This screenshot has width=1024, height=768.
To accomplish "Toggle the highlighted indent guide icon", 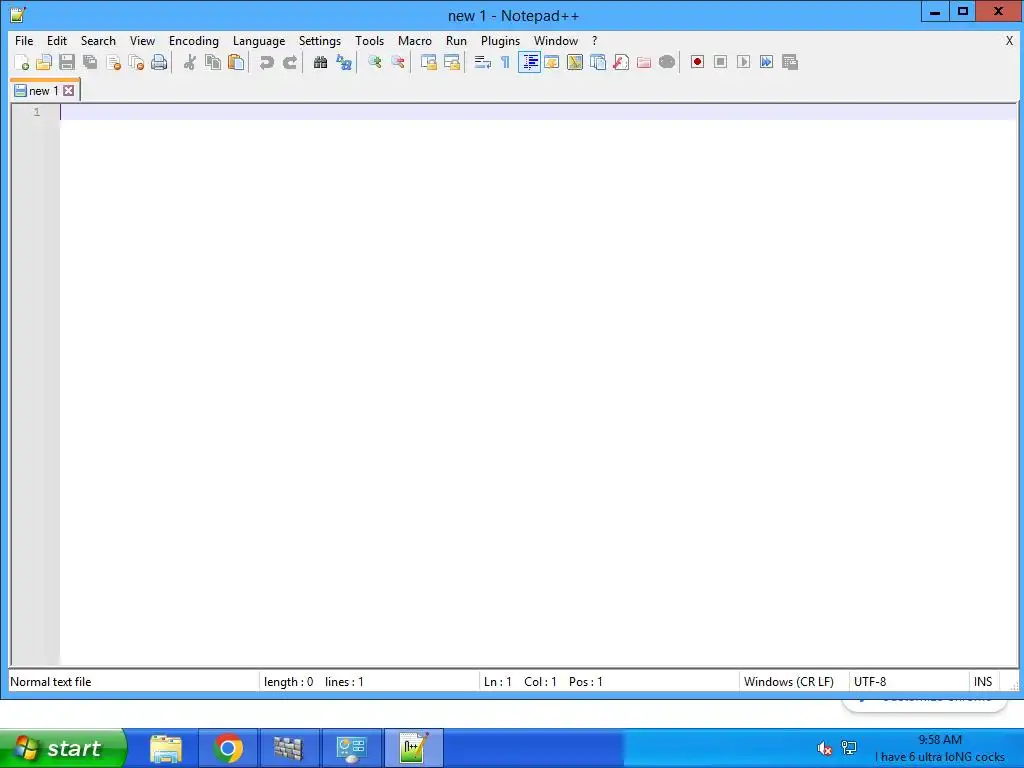I will coord(529,62).
